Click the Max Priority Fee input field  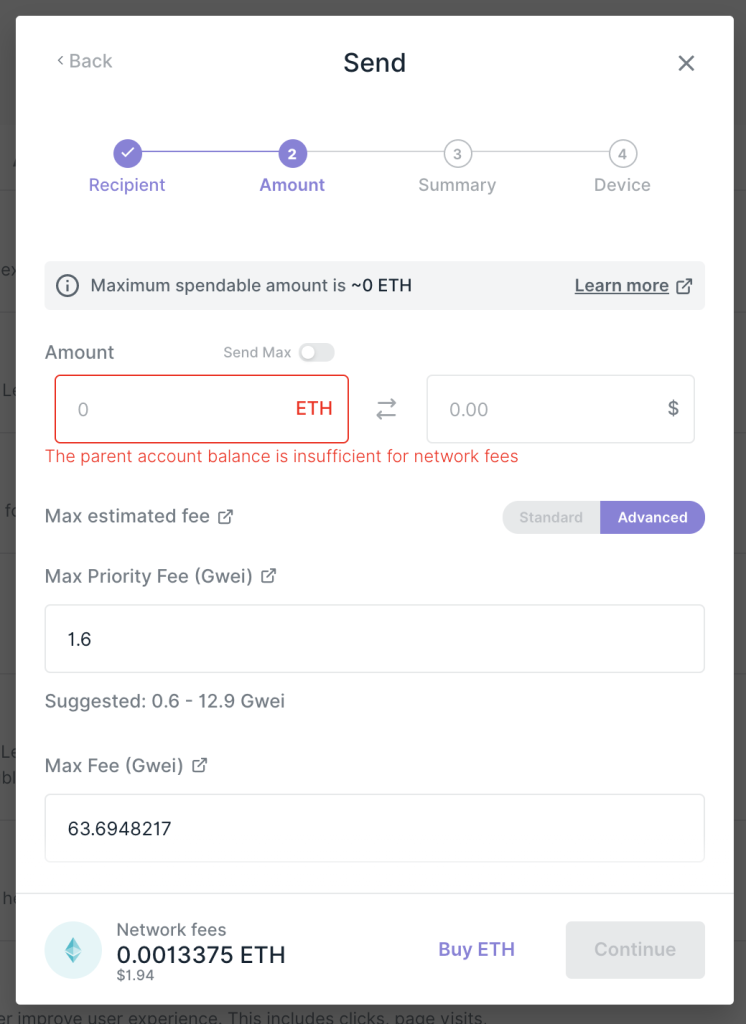[x=374, y=639]
